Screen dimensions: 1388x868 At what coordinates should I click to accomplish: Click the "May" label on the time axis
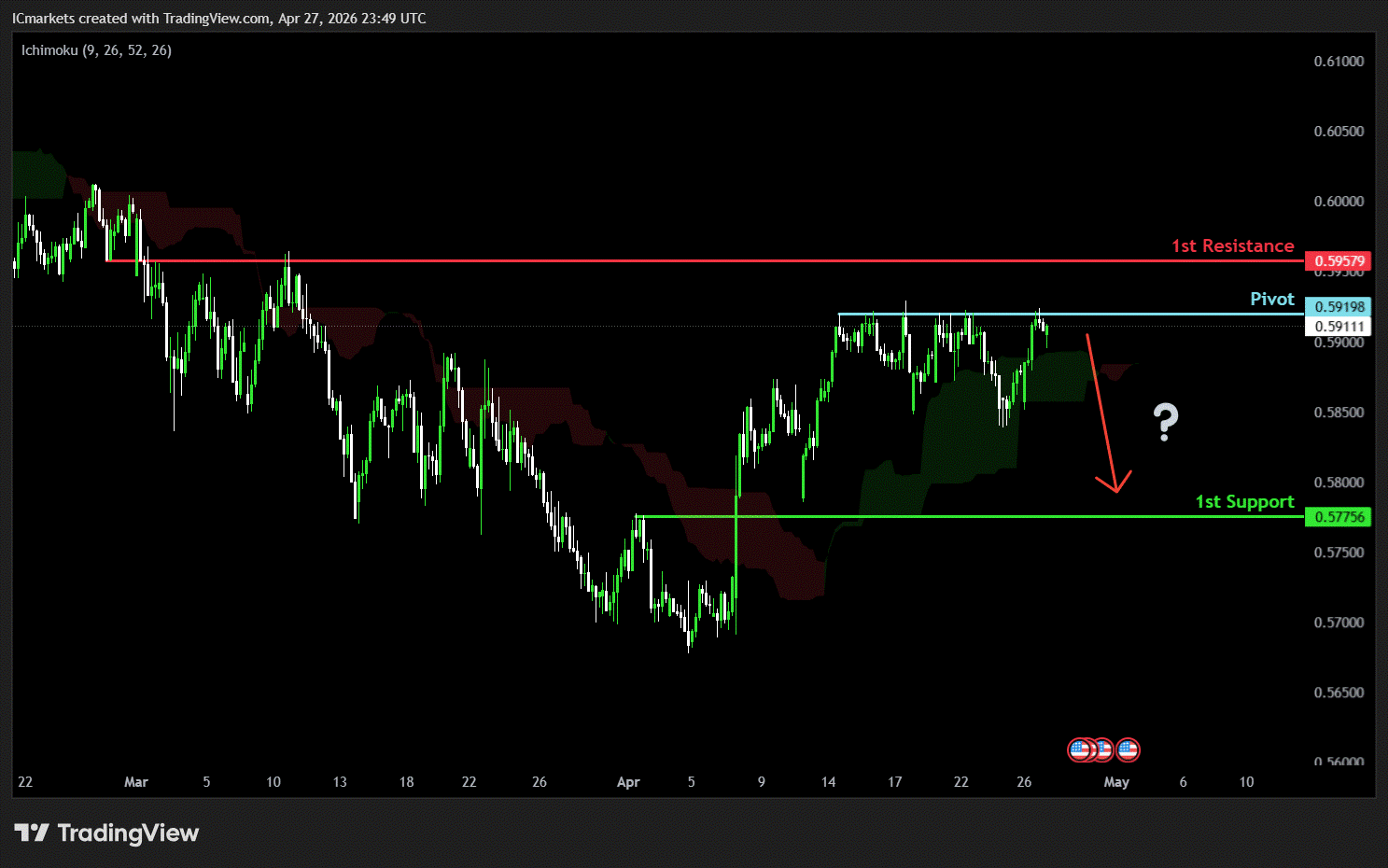coord(1116,782)
